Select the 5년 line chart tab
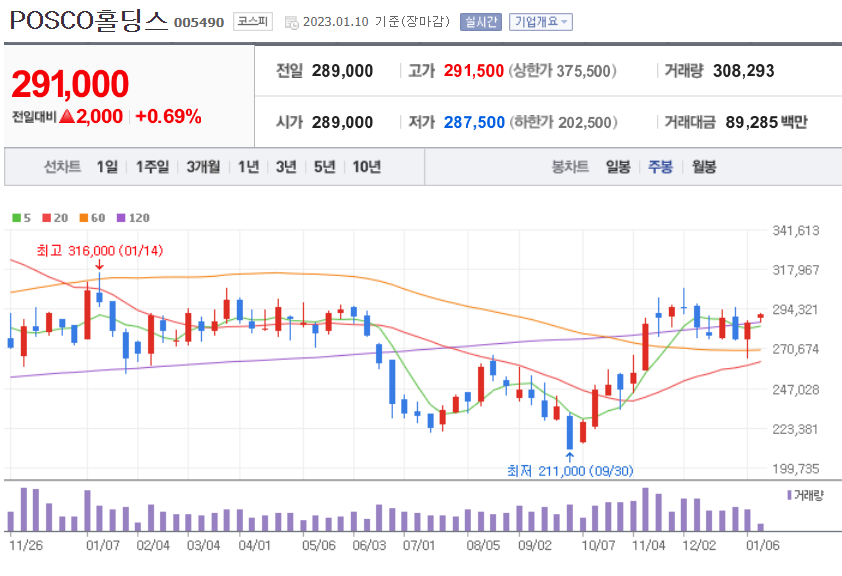 [324, 167]
